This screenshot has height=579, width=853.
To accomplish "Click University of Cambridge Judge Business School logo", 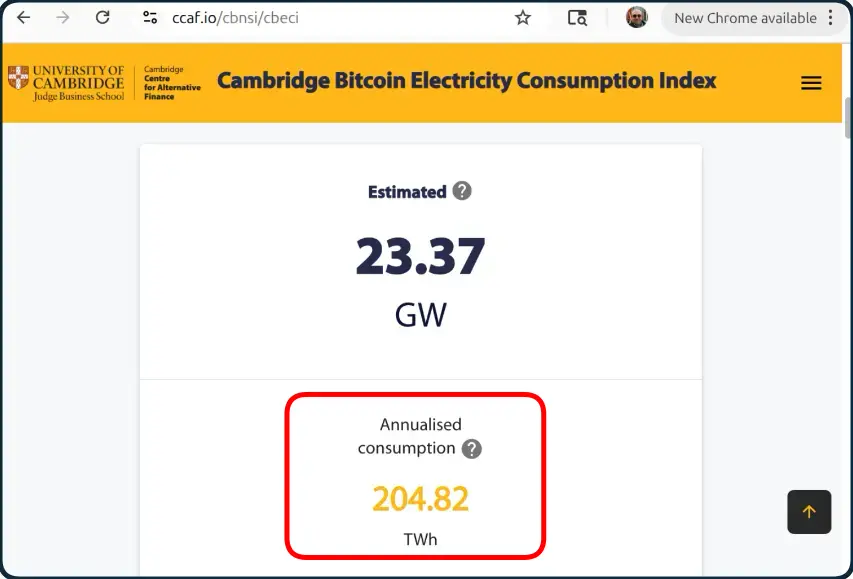I will (66, 83).
